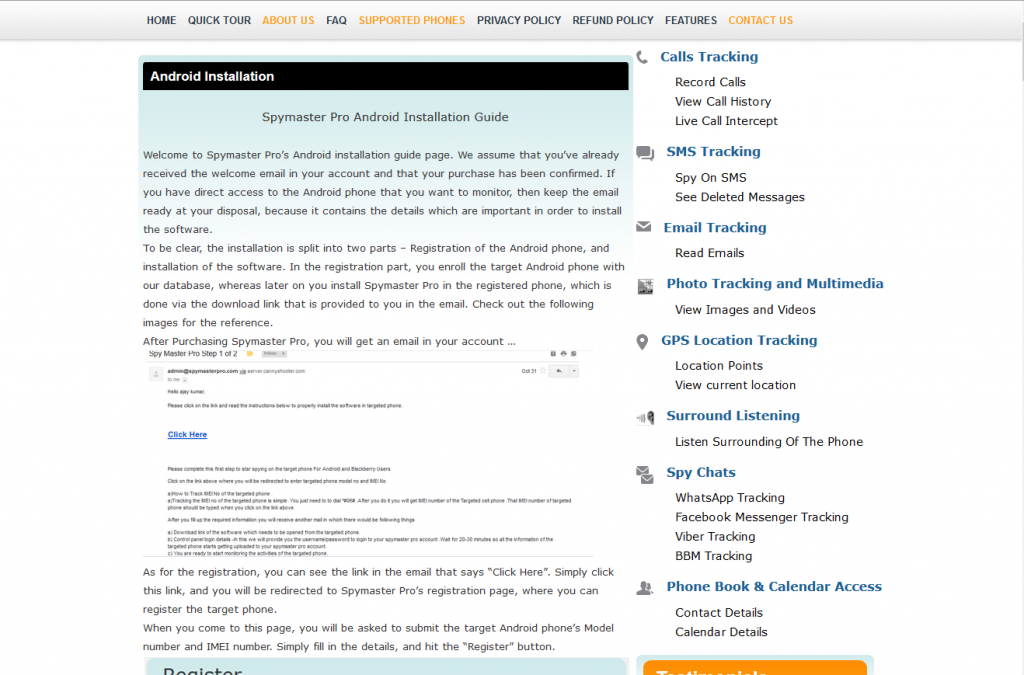The width and height of the screenshot is (1024, 675).
Task: Click the Photo Tracking picture icon
Action: click(x=645, y=286)
